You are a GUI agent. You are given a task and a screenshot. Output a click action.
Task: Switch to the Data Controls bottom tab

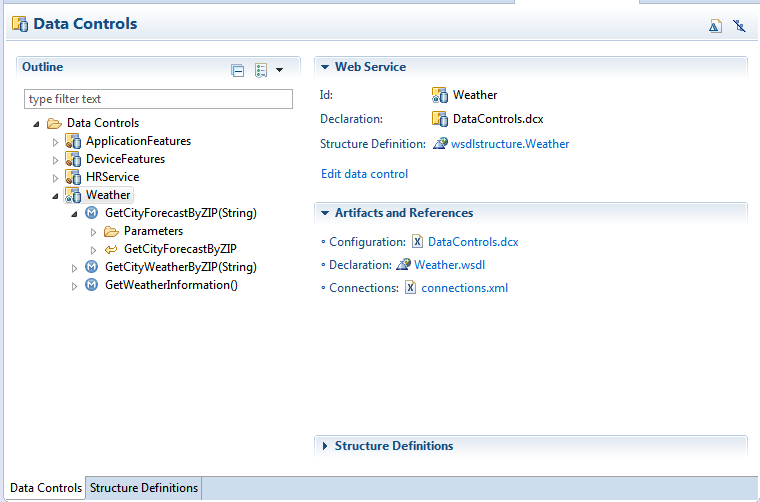(46, 488)
